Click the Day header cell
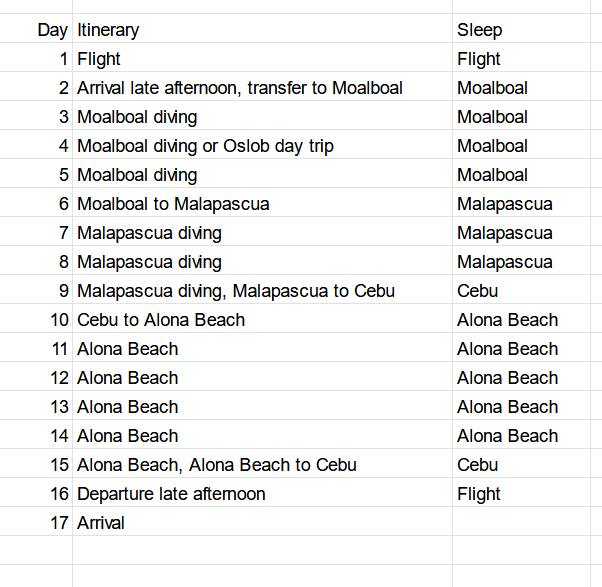Image resolution: width=602 pixels, height=587 pixels. coord(52,30)
